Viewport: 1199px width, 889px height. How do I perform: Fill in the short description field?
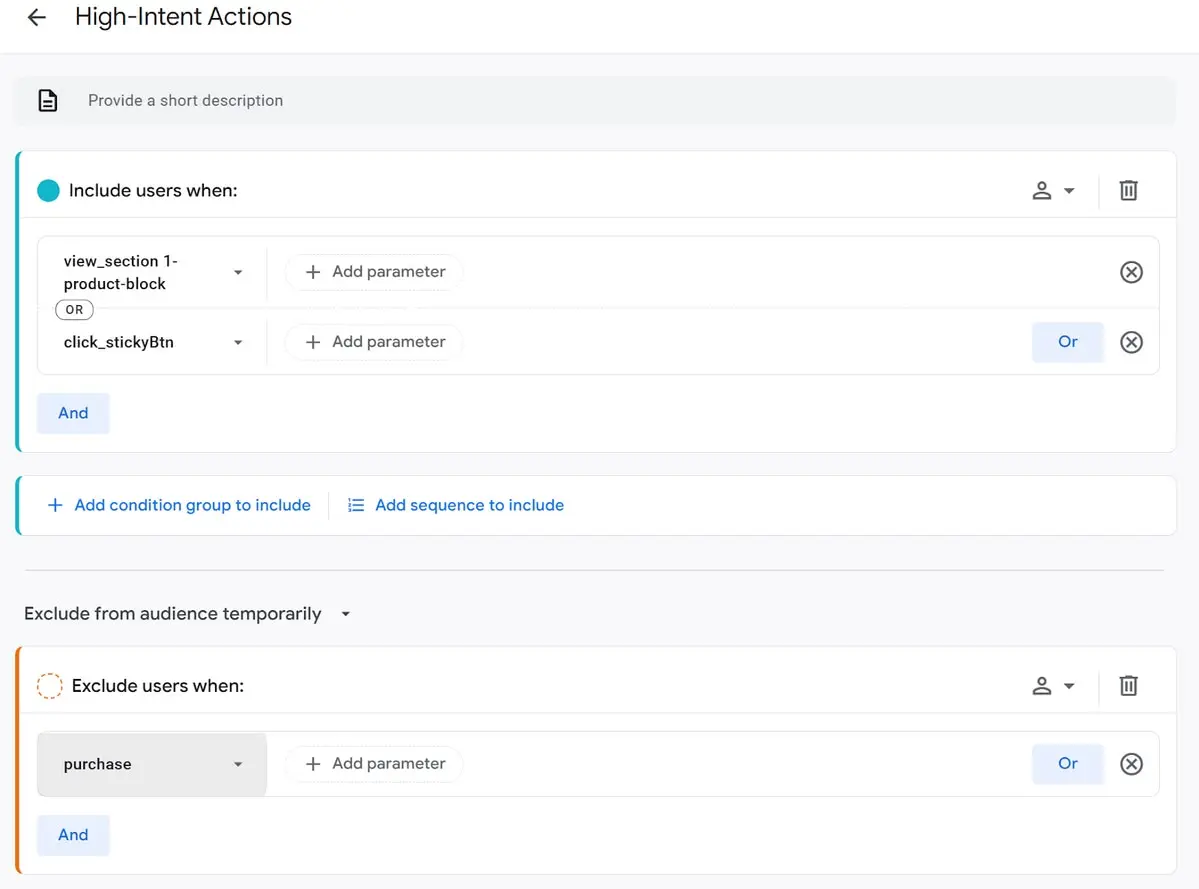[595, 100]
